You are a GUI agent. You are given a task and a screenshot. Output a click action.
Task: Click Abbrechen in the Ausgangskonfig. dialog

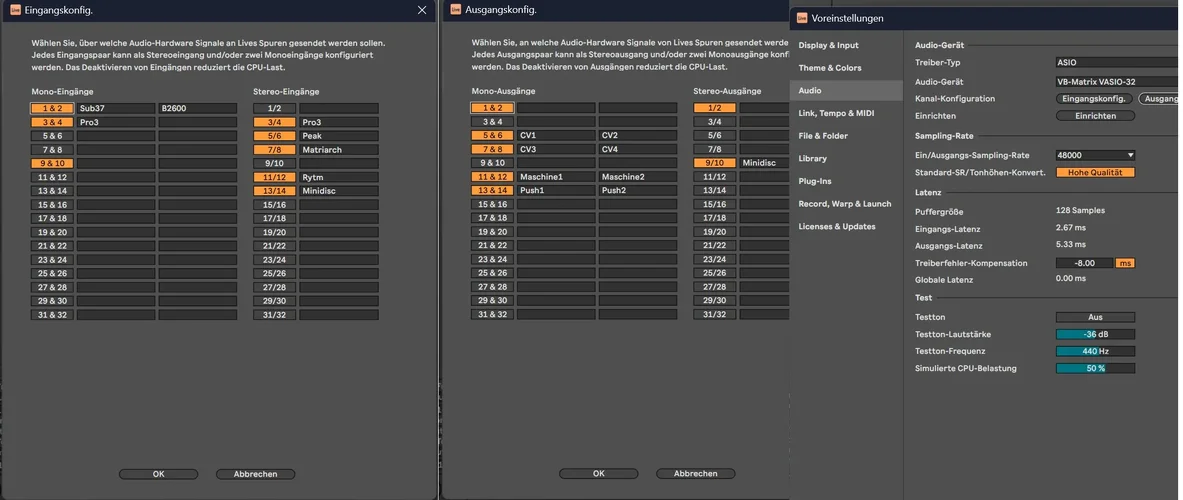point(696,474)
